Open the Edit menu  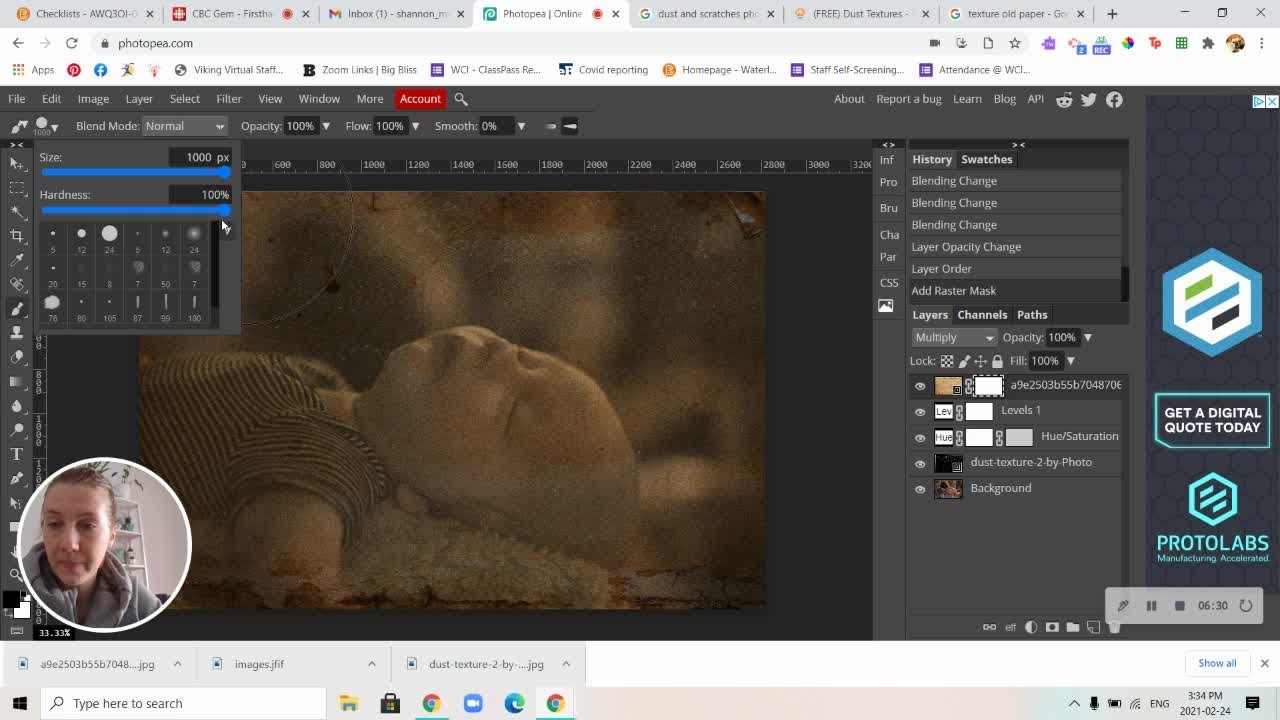click(x=51, y=99)
